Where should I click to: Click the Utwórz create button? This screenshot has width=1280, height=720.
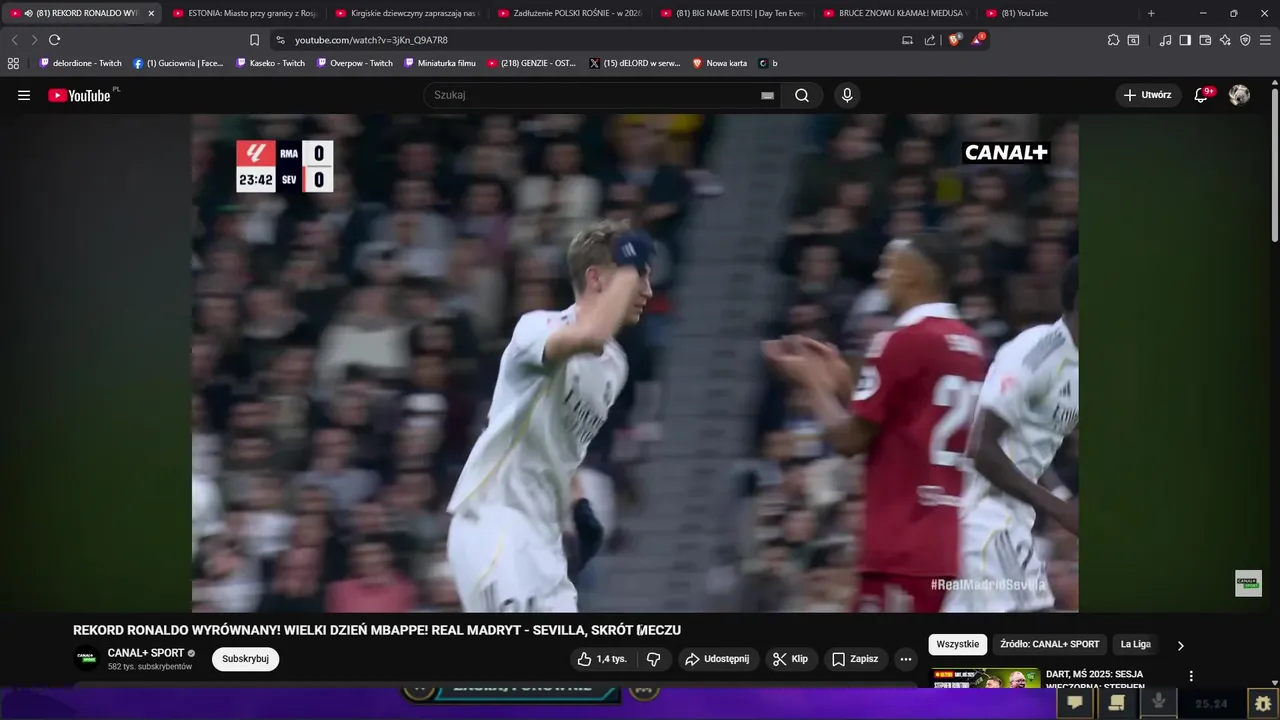pos(1148,95)
